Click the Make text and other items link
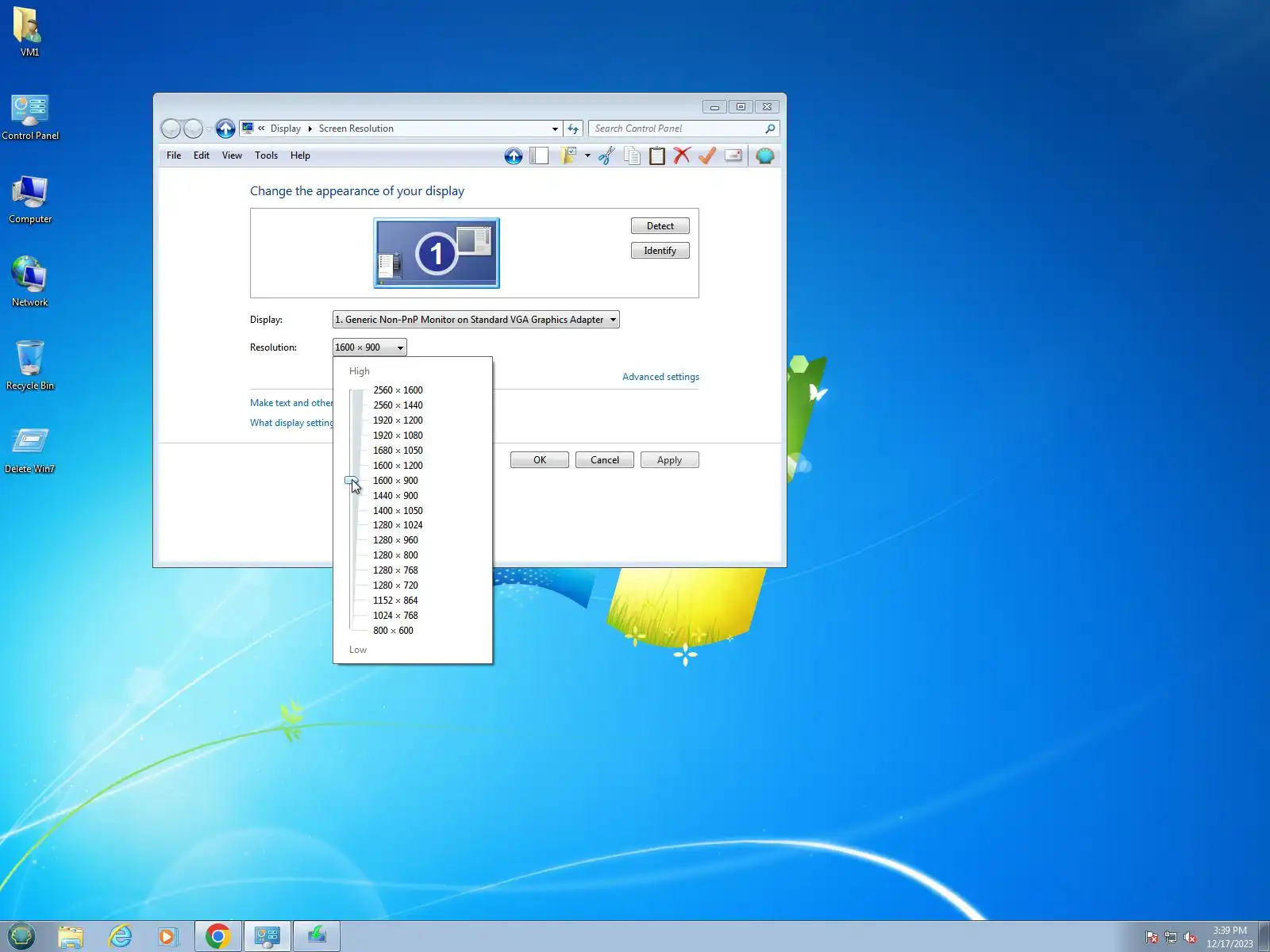 [291, 403]
